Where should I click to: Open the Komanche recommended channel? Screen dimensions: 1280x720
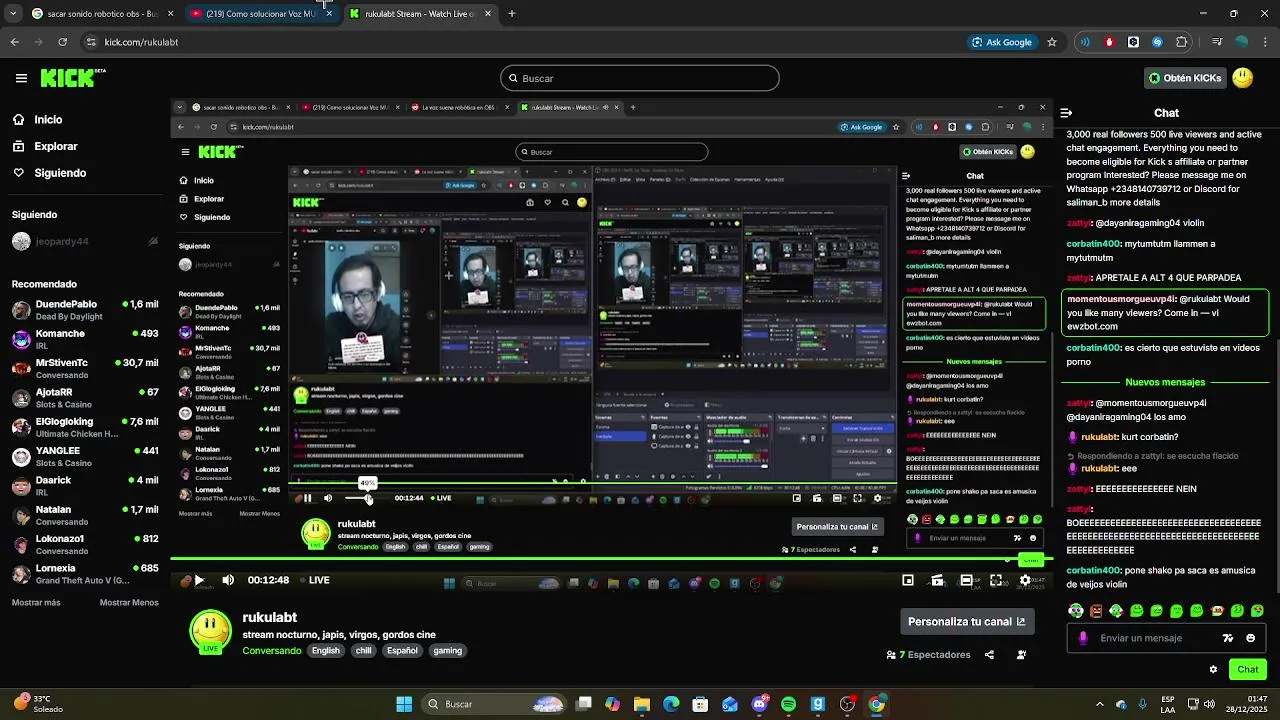pos(84,339)
